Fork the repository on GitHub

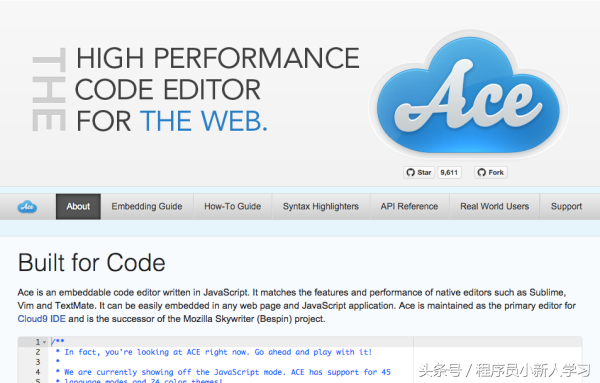click(491, 173)
